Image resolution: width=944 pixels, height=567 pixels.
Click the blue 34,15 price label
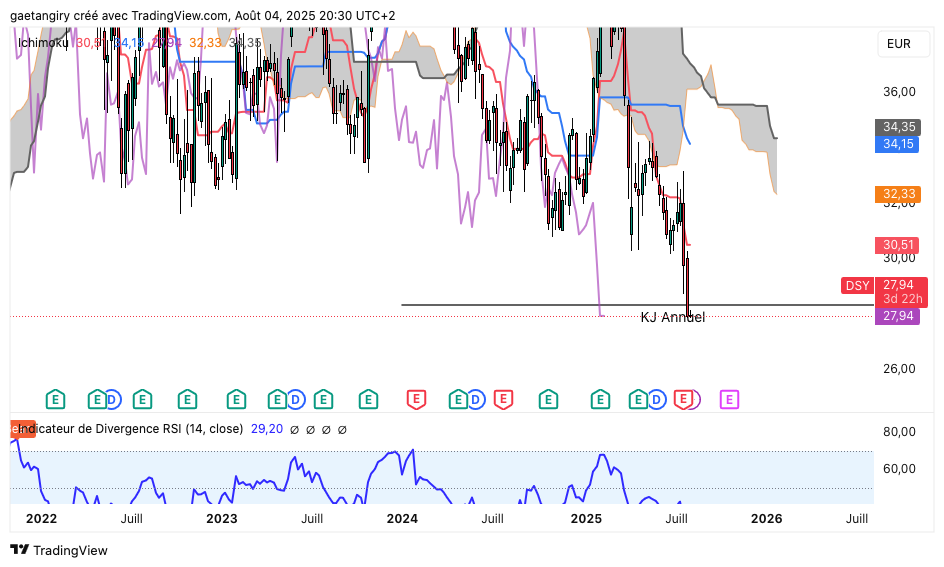898,144
